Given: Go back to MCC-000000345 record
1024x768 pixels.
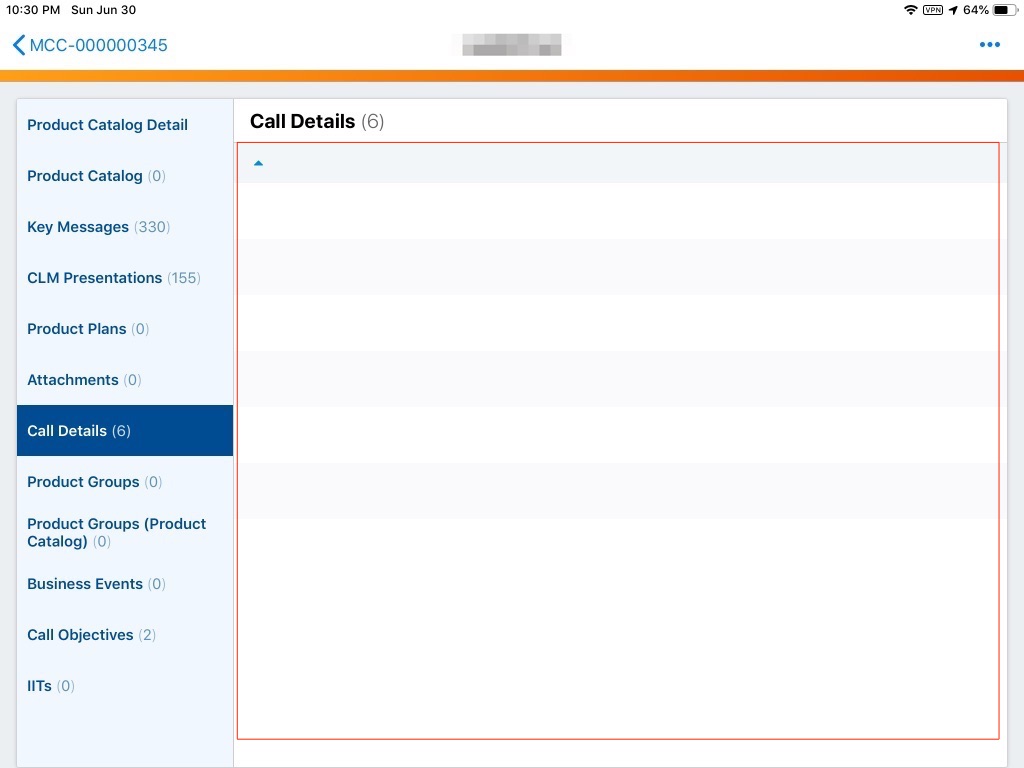Looking at the screenshot, I should coord(98,45).
